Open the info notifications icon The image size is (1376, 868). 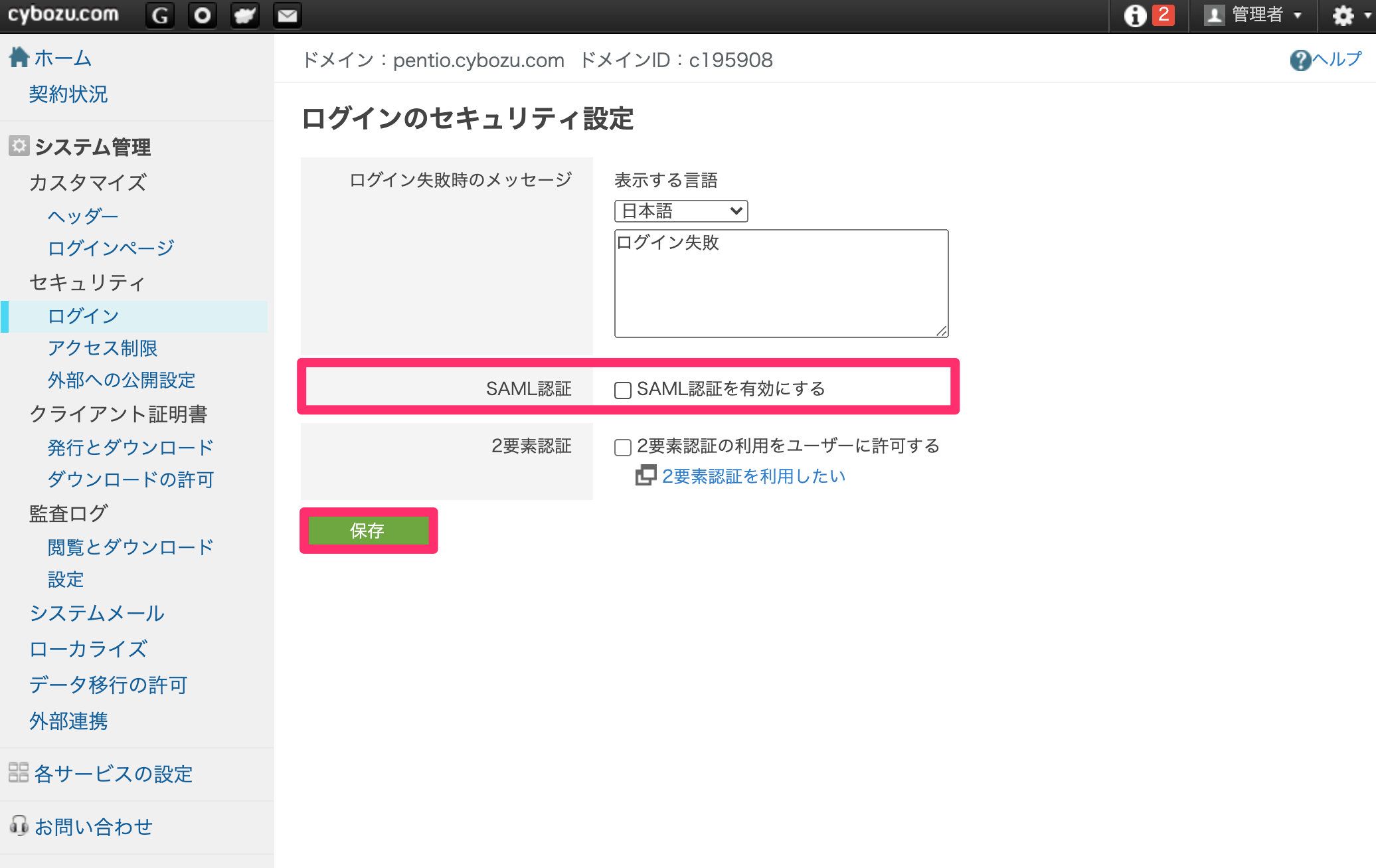(1135, 15)
